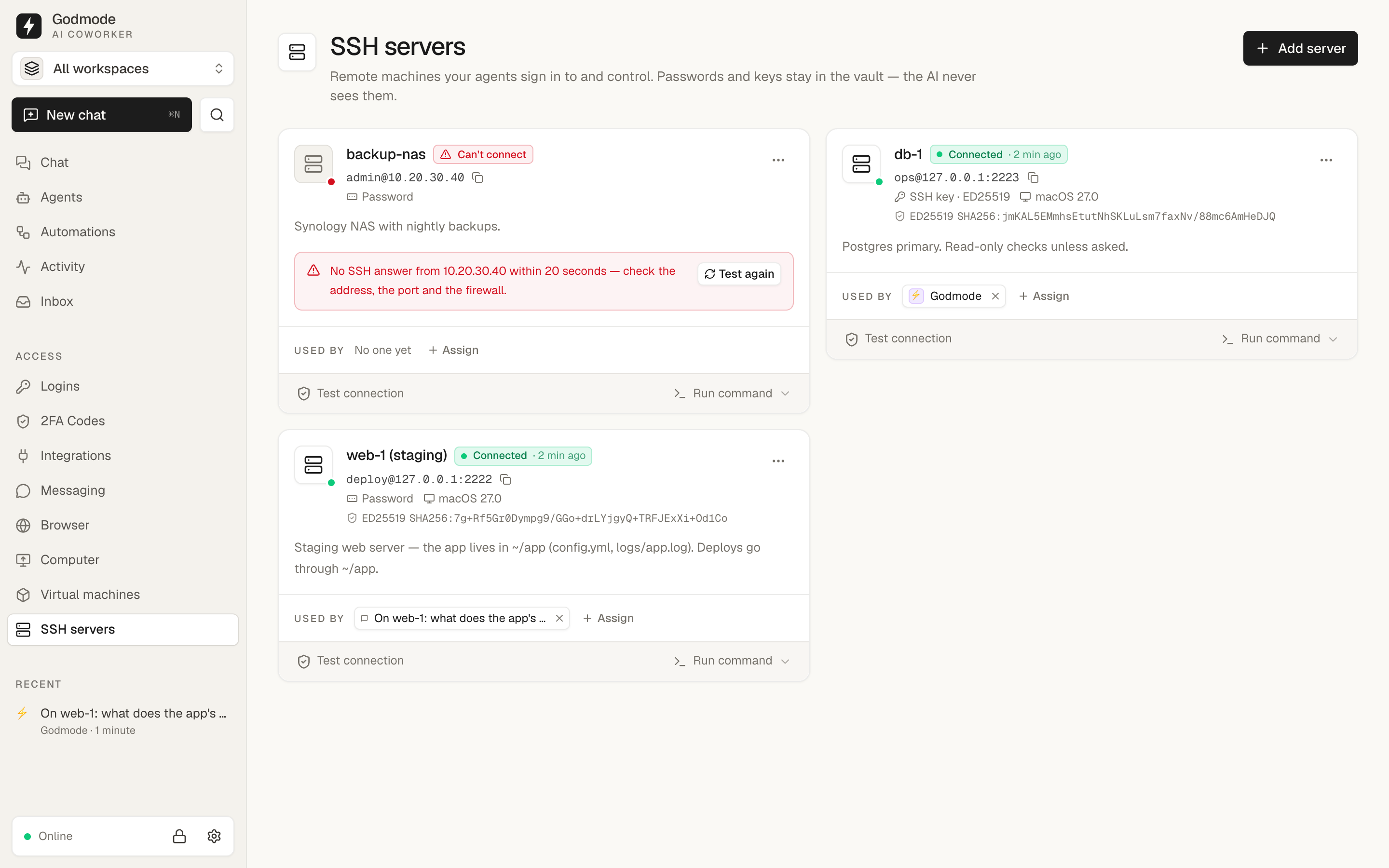Expand Run command for backup-nas
This screenshot has width=1389, height=868.
click(x=733, y=393)
